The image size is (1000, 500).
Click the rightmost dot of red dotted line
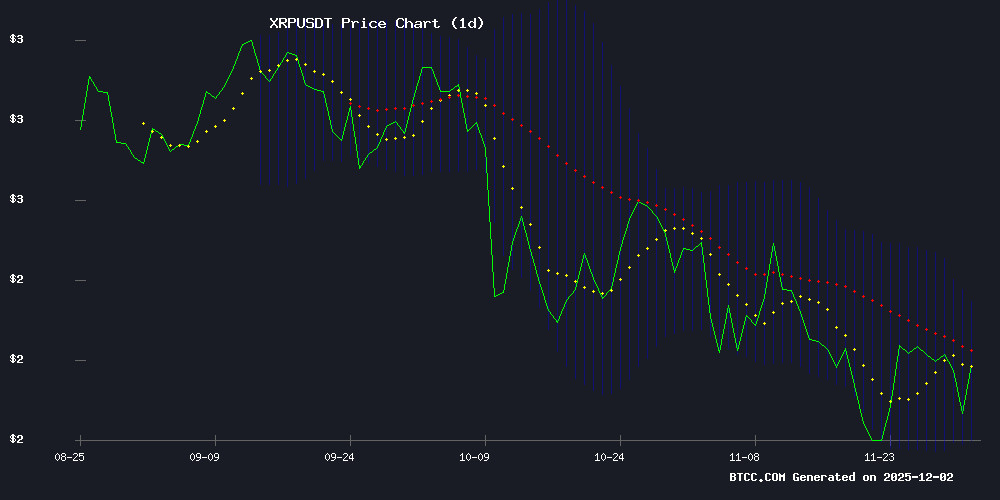[x=971, y=351]
